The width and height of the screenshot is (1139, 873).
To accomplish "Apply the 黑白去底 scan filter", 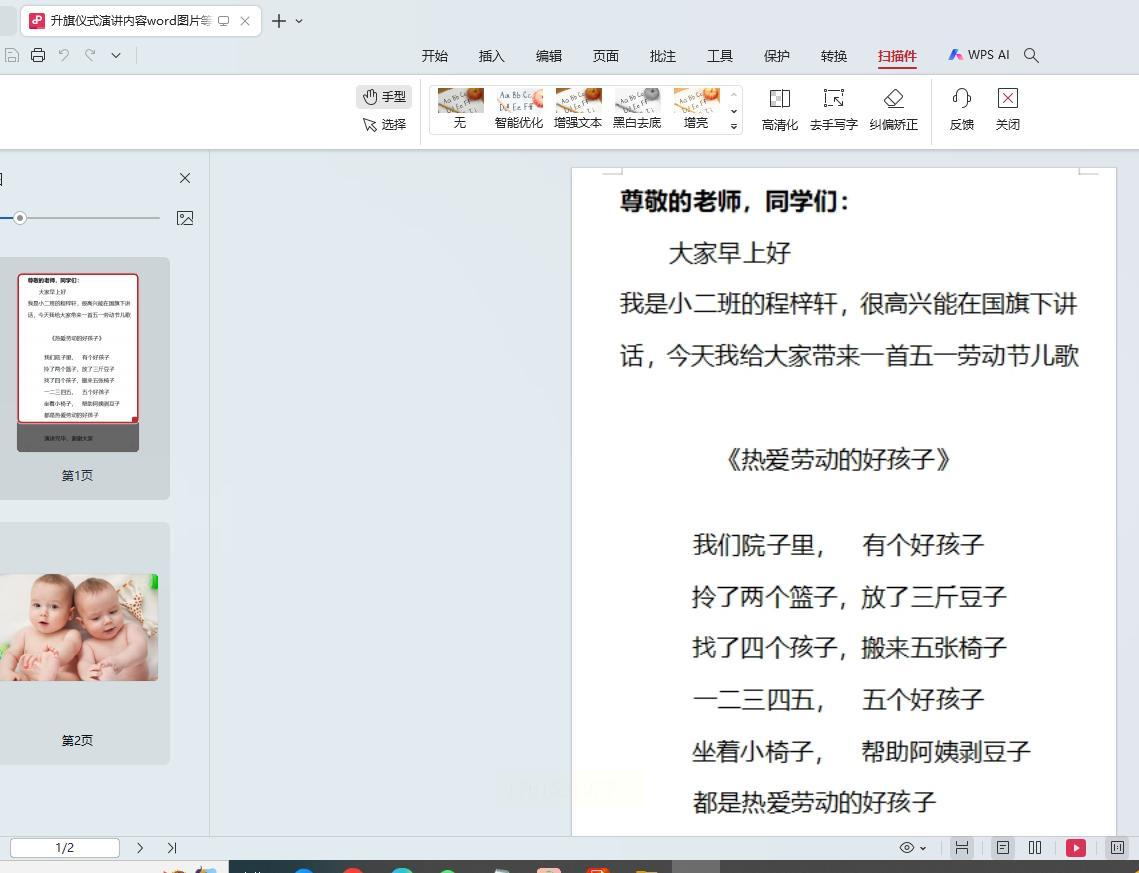I will tap(637, 108).
